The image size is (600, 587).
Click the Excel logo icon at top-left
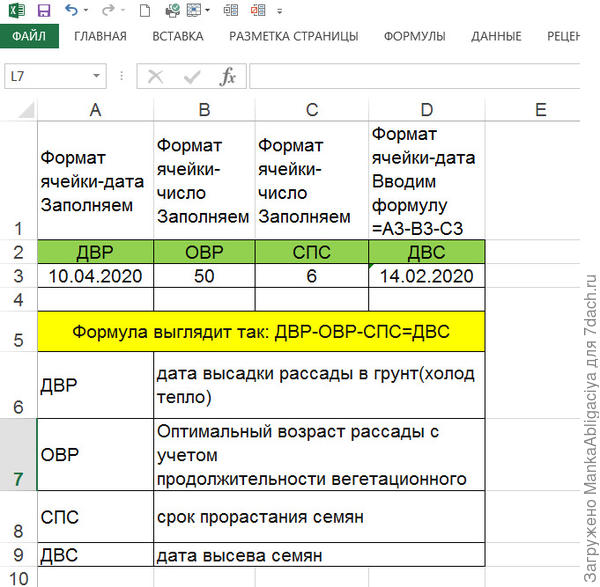[x=16, y=11]
